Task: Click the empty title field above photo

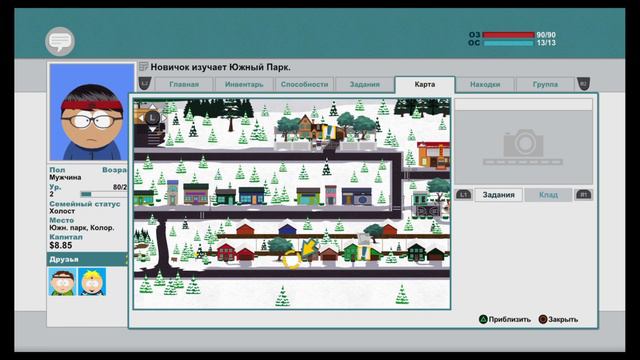Action: tap(523, 104)
